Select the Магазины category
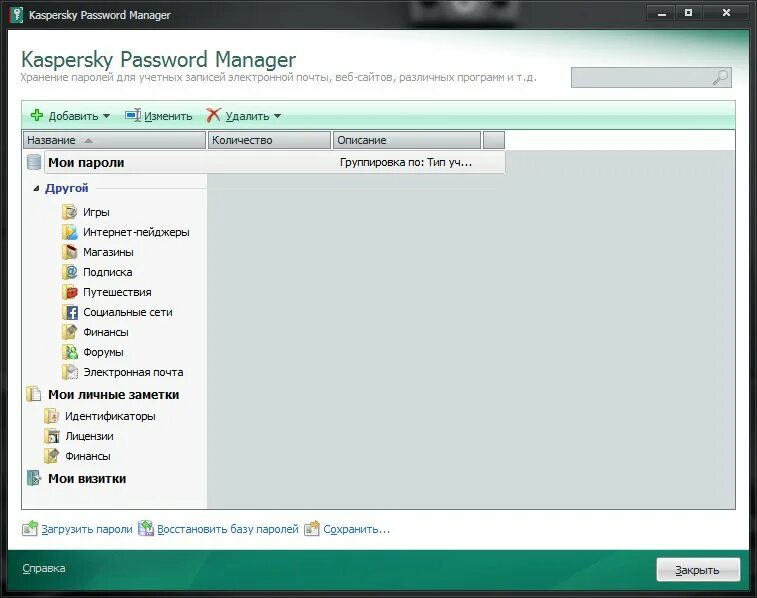 click(x=108, y=252)
